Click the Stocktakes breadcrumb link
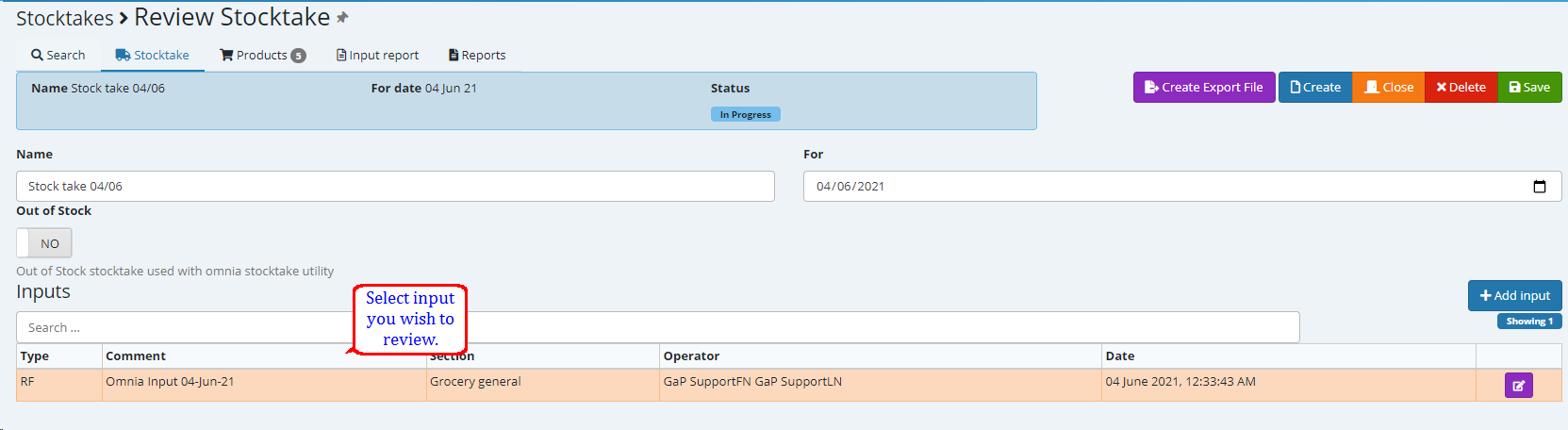Viewport: 1568px width, 430px height. pos(64,19)
